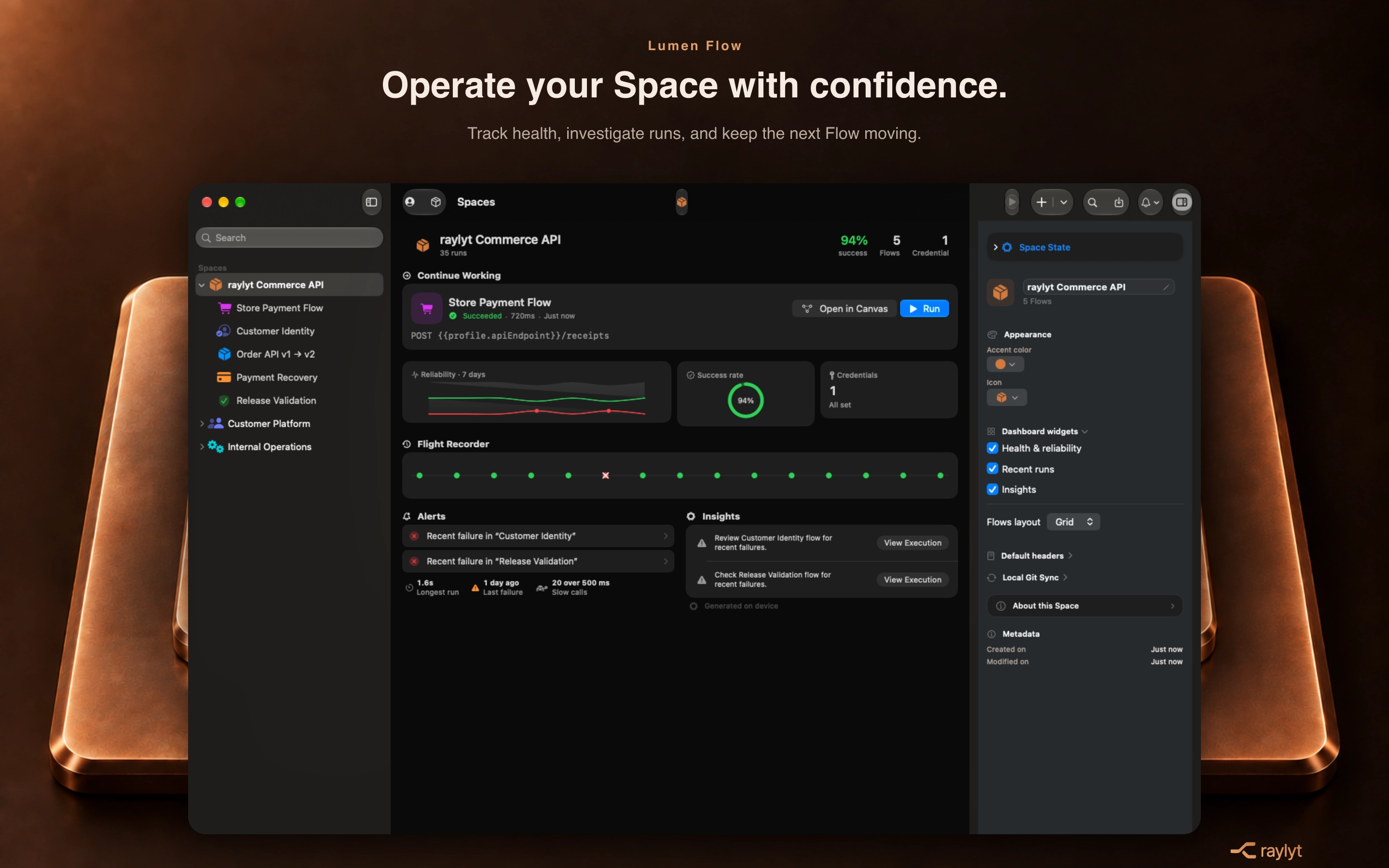Expand the Internal Operations space

[x=202, y=447]
